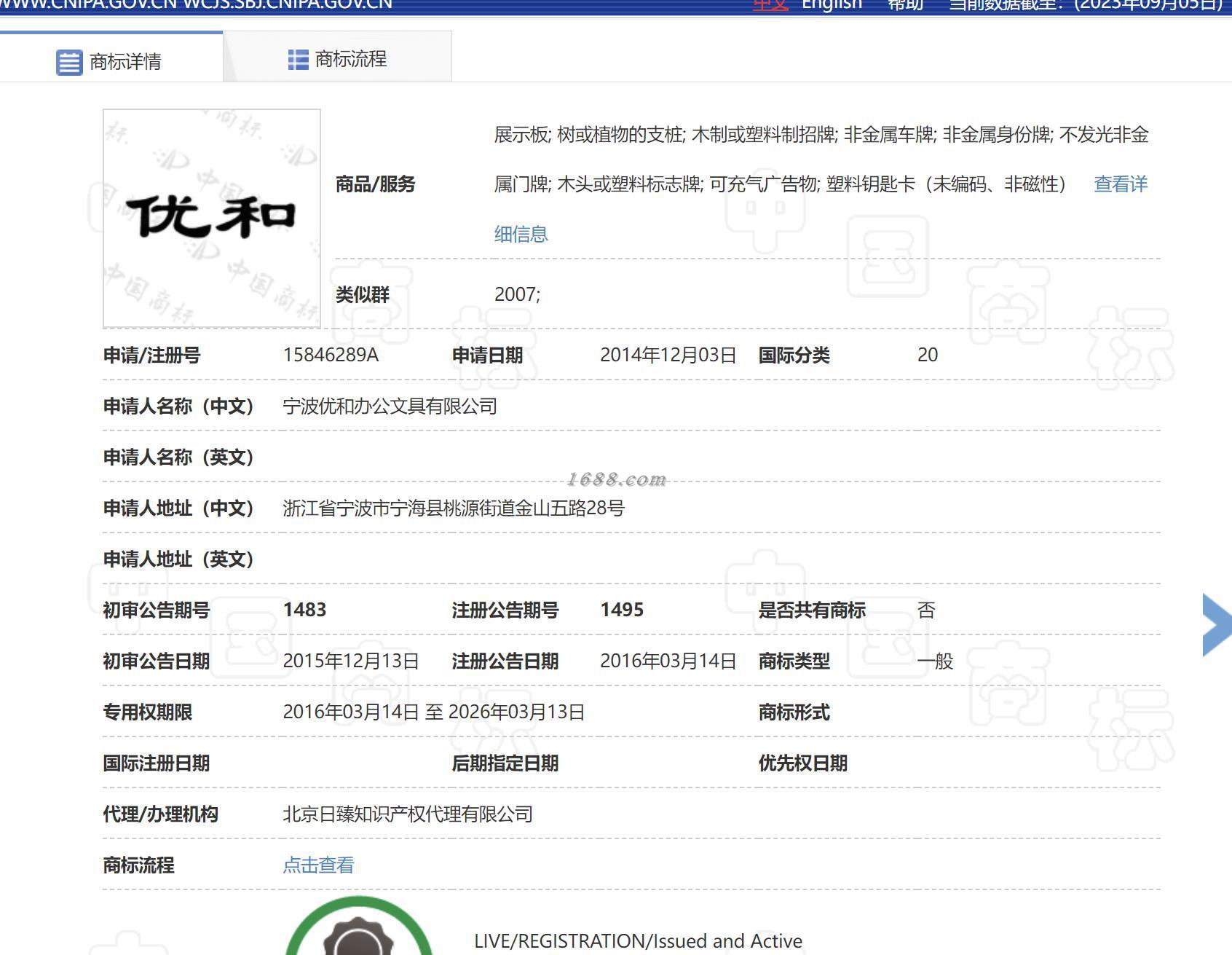Select trademark type value 一般
The height and width of the screenshot is (955, 1232).
(935, 661)
